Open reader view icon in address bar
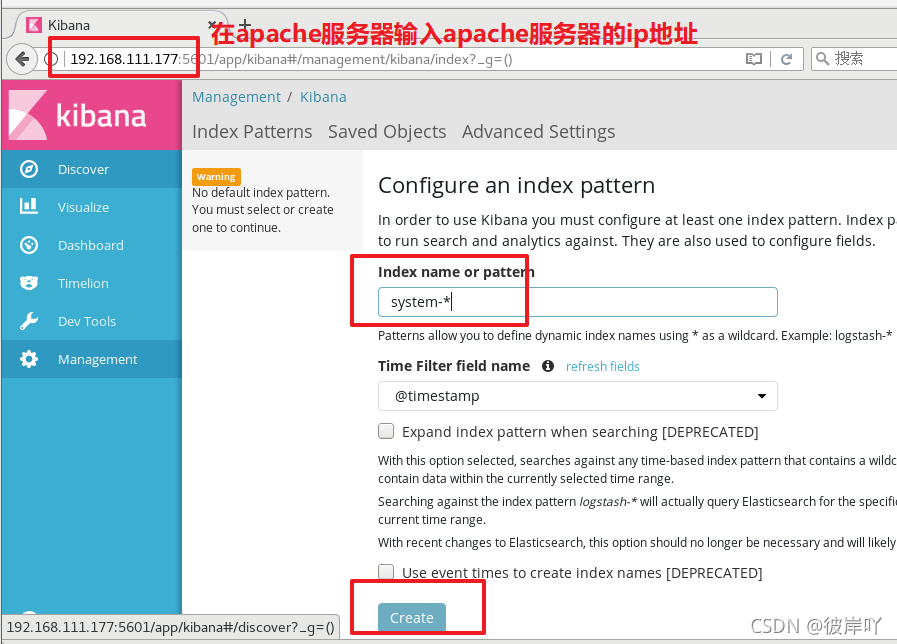Image resolution: width=897 pixels, height=644 pixels. [753, 59]
